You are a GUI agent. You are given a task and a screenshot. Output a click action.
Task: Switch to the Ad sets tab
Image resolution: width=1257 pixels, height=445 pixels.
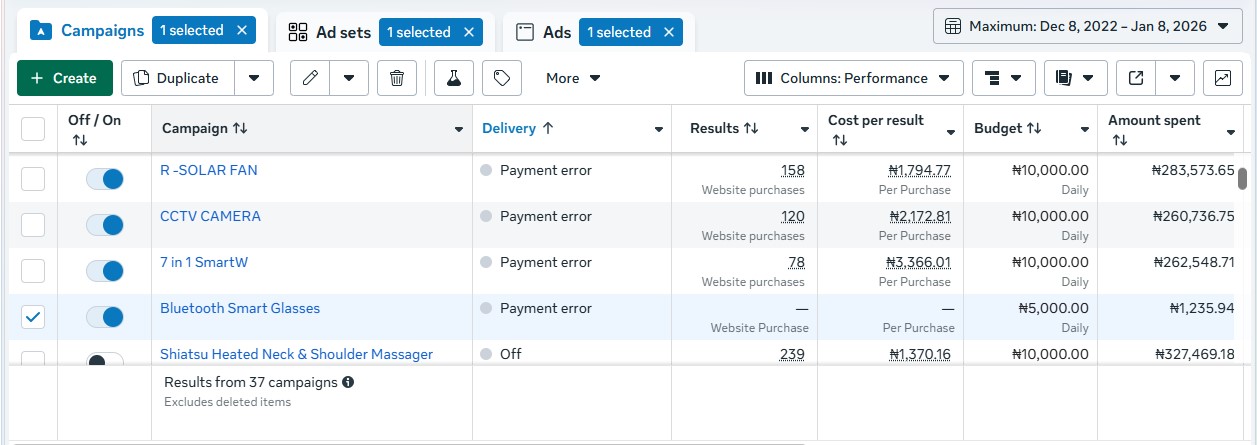[x=330, y=32]
